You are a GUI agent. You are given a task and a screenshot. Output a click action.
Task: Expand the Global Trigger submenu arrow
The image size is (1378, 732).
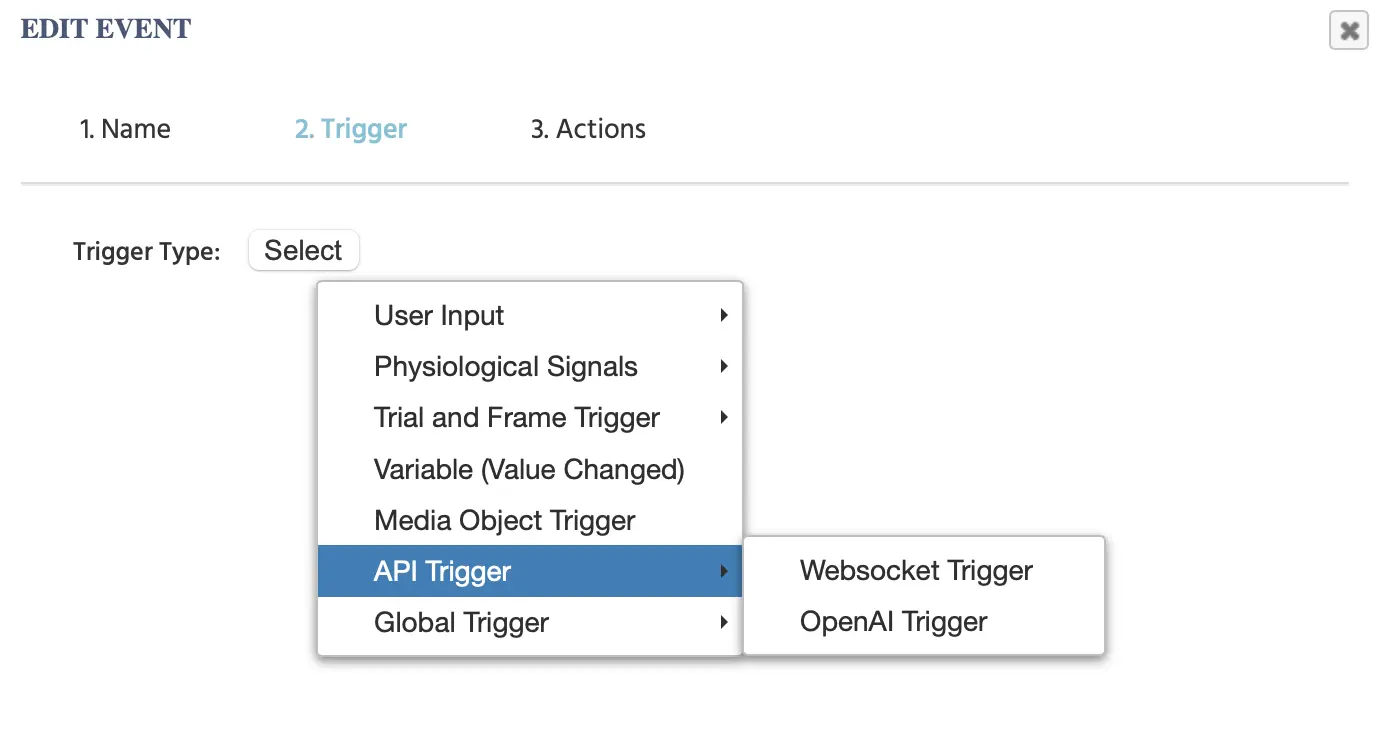[723, 623]
